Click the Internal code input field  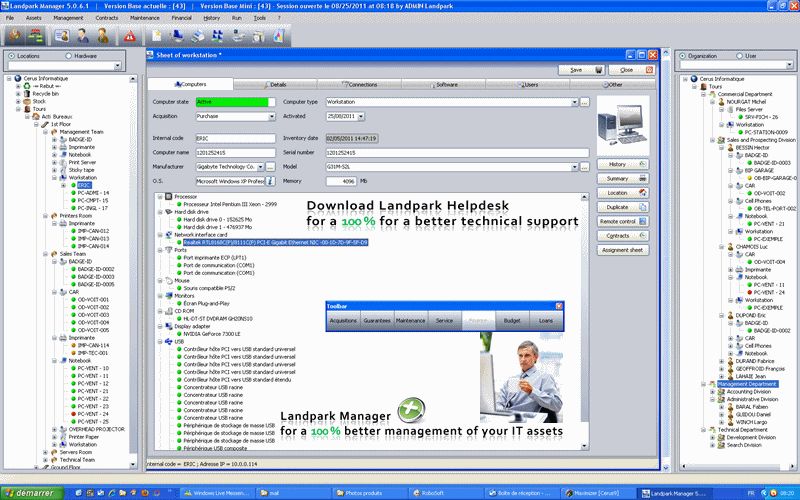tap(235, 138)
